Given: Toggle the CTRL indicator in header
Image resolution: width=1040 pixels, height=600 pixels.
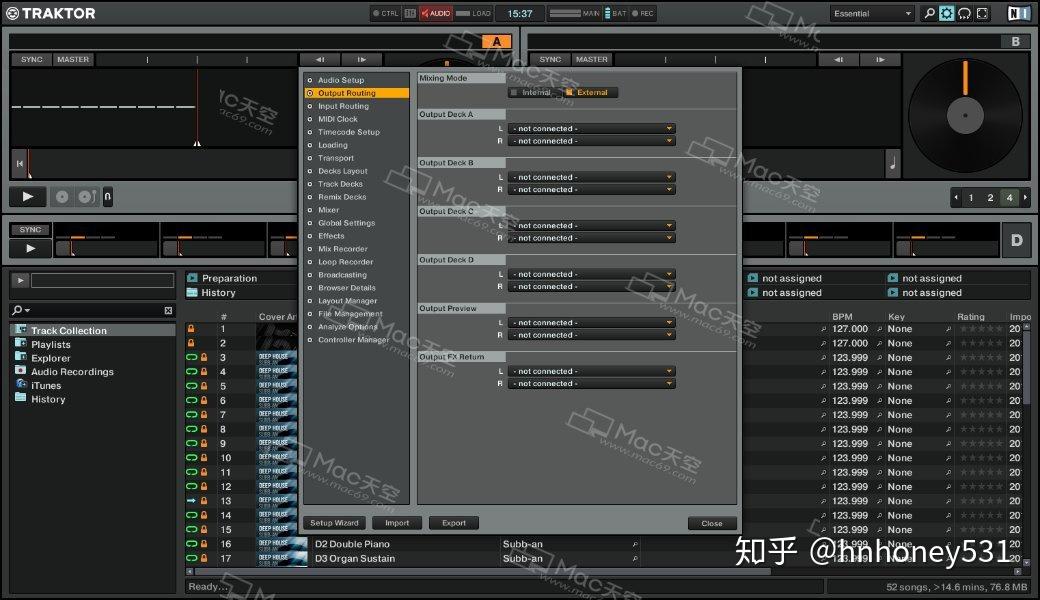Looking at the screenshot, I should 385,13.
